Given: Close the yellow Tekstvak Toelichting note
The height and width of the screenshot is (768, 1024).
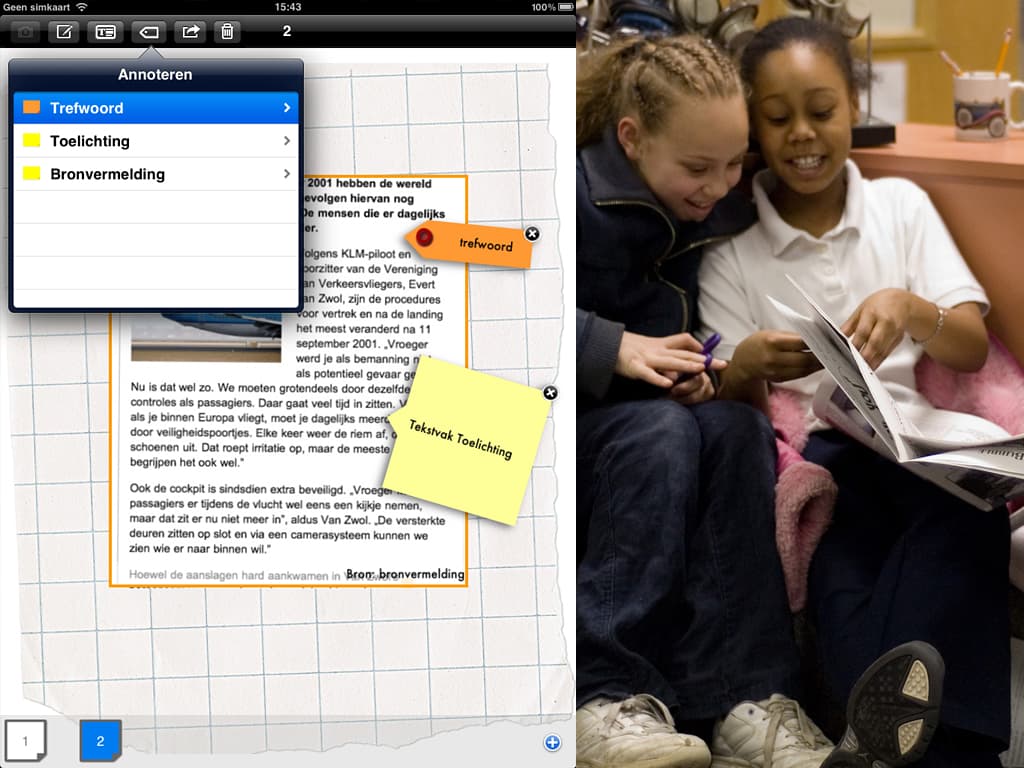Looking at the screenshot, I should pos(550,393).
